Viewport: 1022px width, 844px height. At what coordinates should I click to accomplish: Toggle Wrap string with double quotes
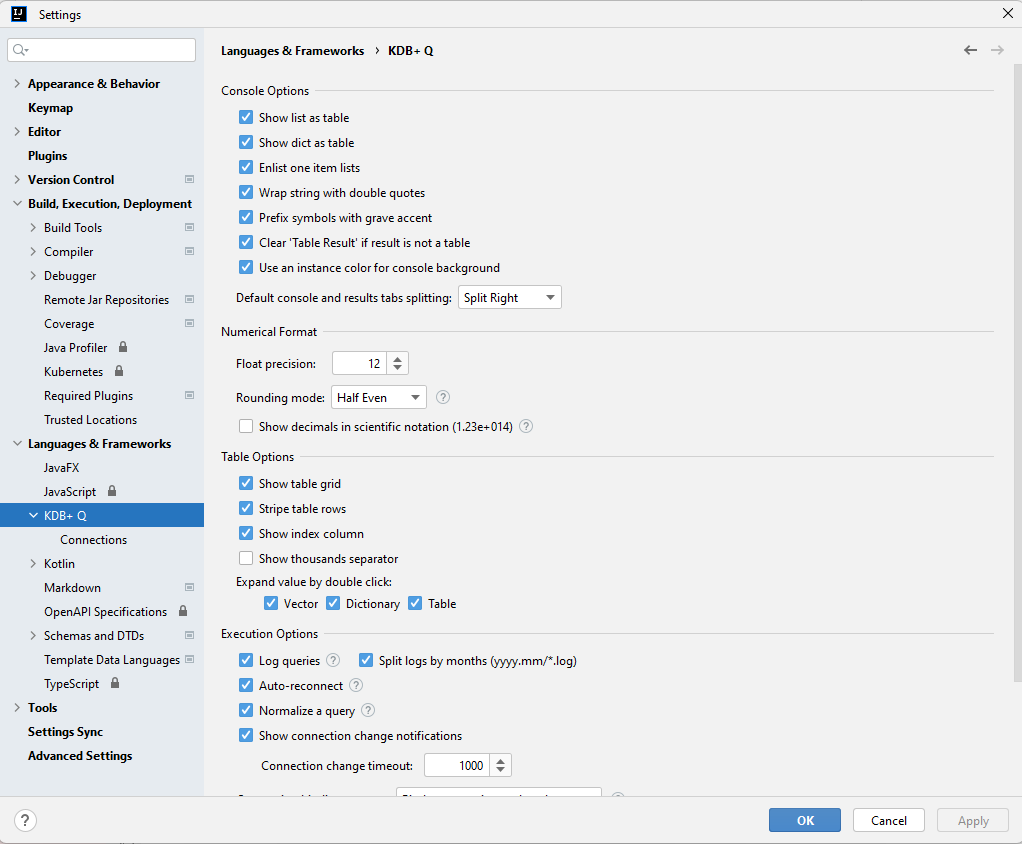coord(246,192)
